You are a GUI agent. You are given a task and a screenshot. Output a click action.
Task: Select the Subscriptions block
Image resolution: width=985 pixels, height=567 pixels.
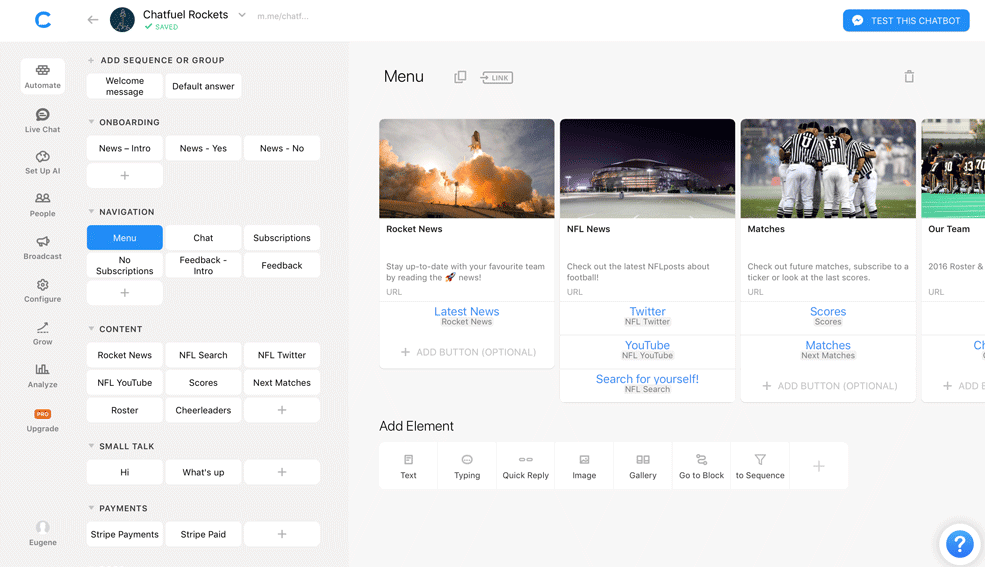[x=282, y=238]
